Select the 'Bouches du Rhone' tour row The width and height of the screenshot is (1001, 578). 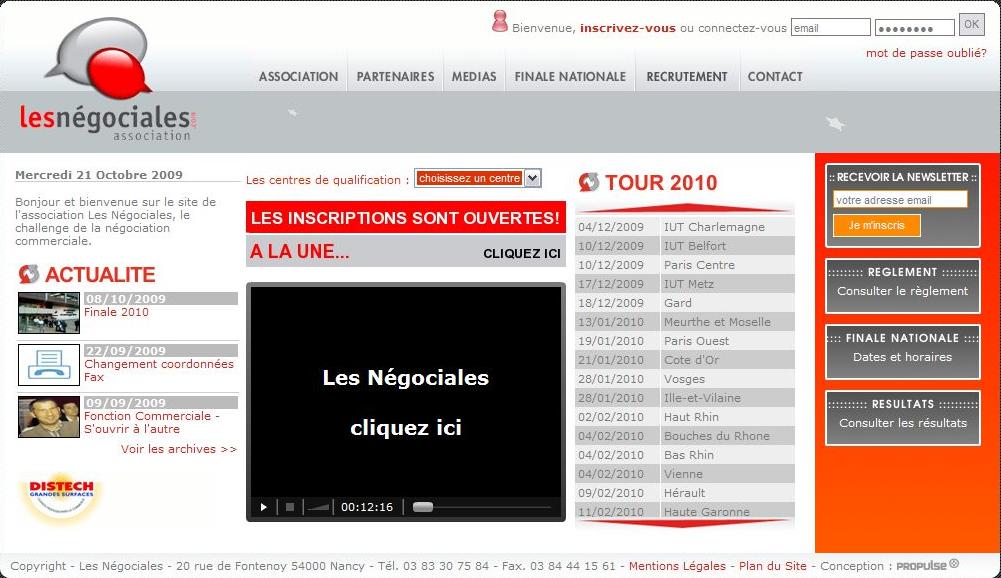point(685,436)
